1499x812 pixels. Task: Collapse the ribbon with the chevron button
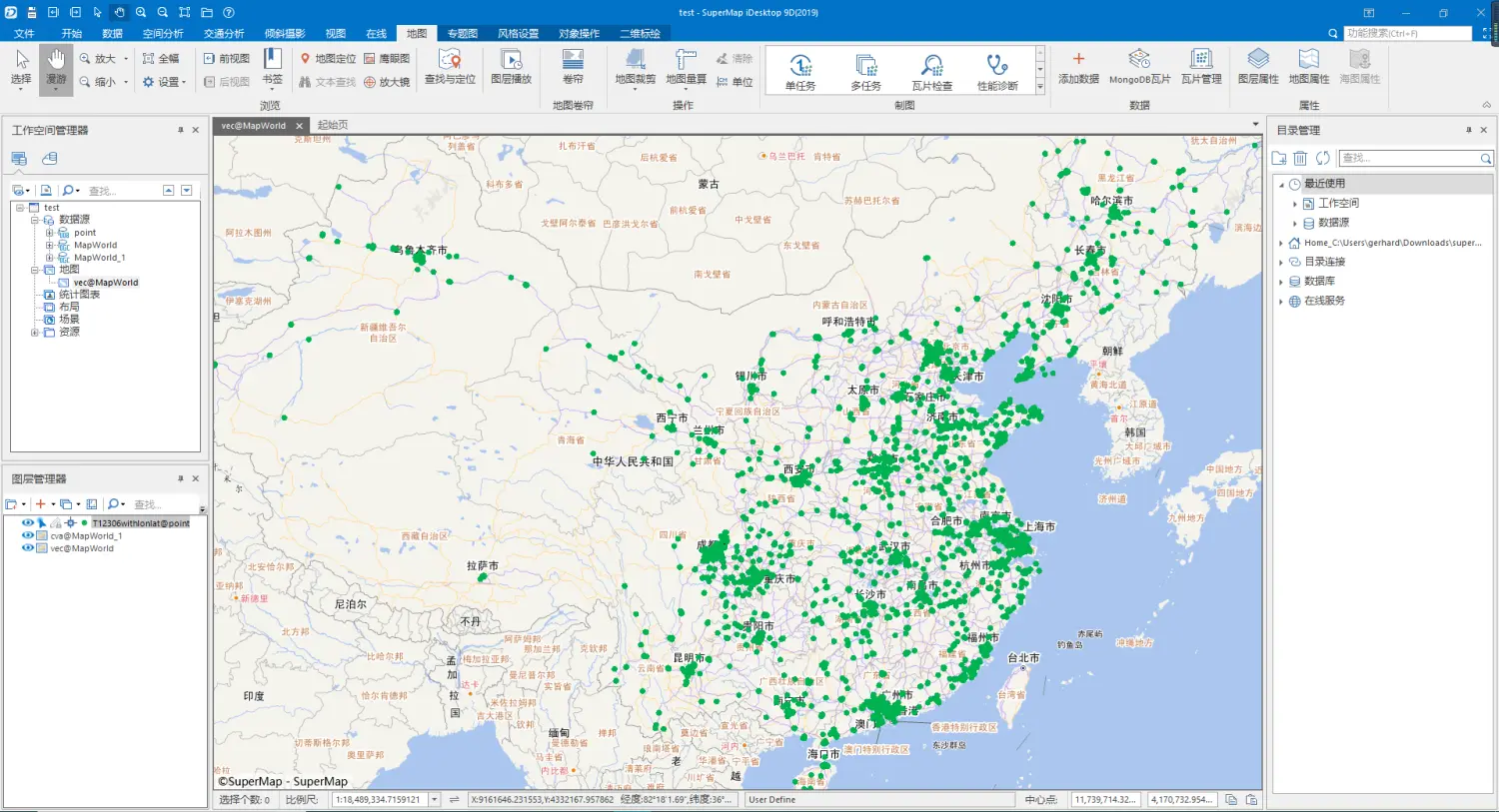pyautogui.click(x=1486, y=105)
